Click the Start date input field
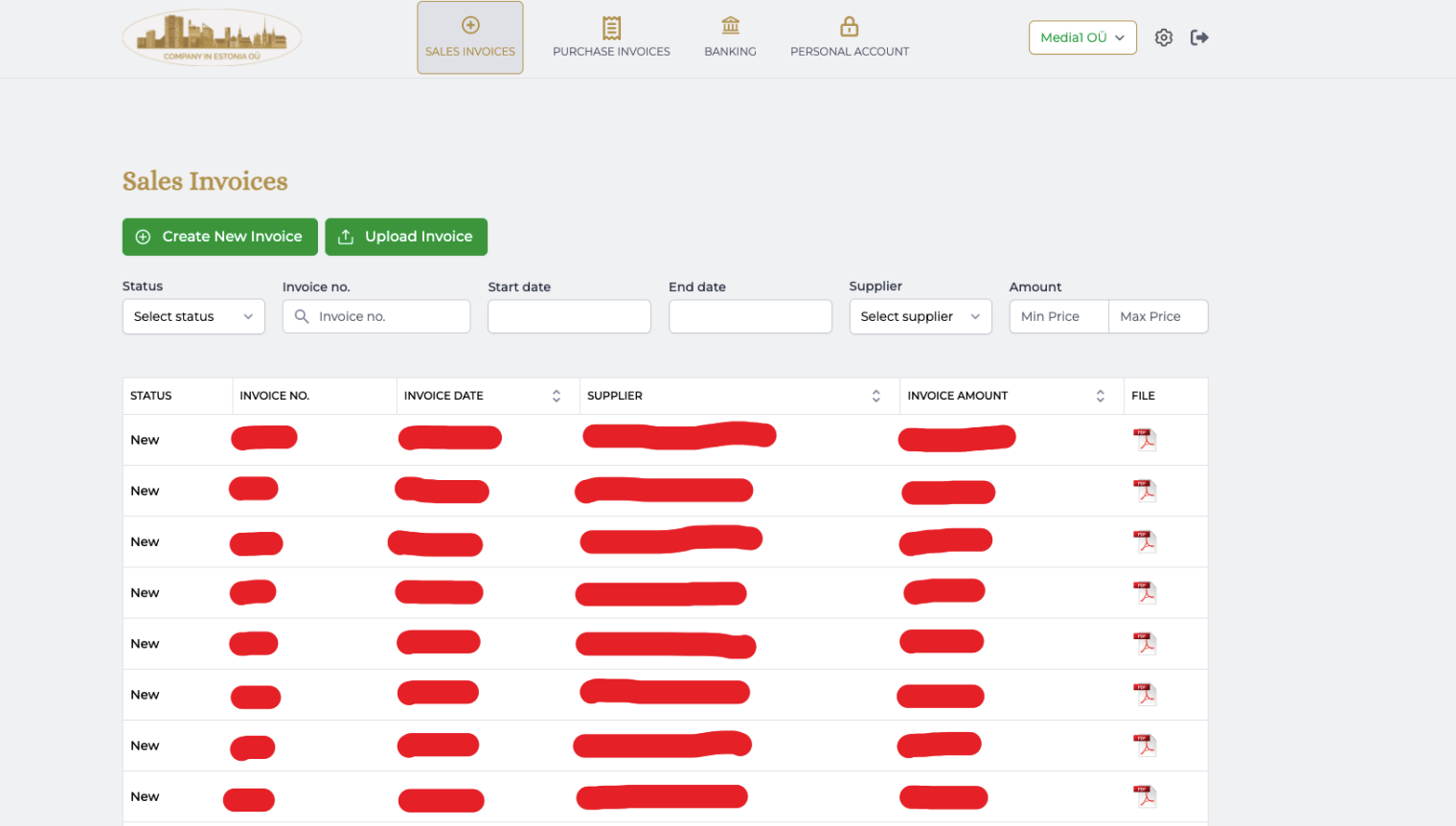Image resolution: width=1456 pixels, height=826 pixels. pyautogui.click(x=569, y=315)
